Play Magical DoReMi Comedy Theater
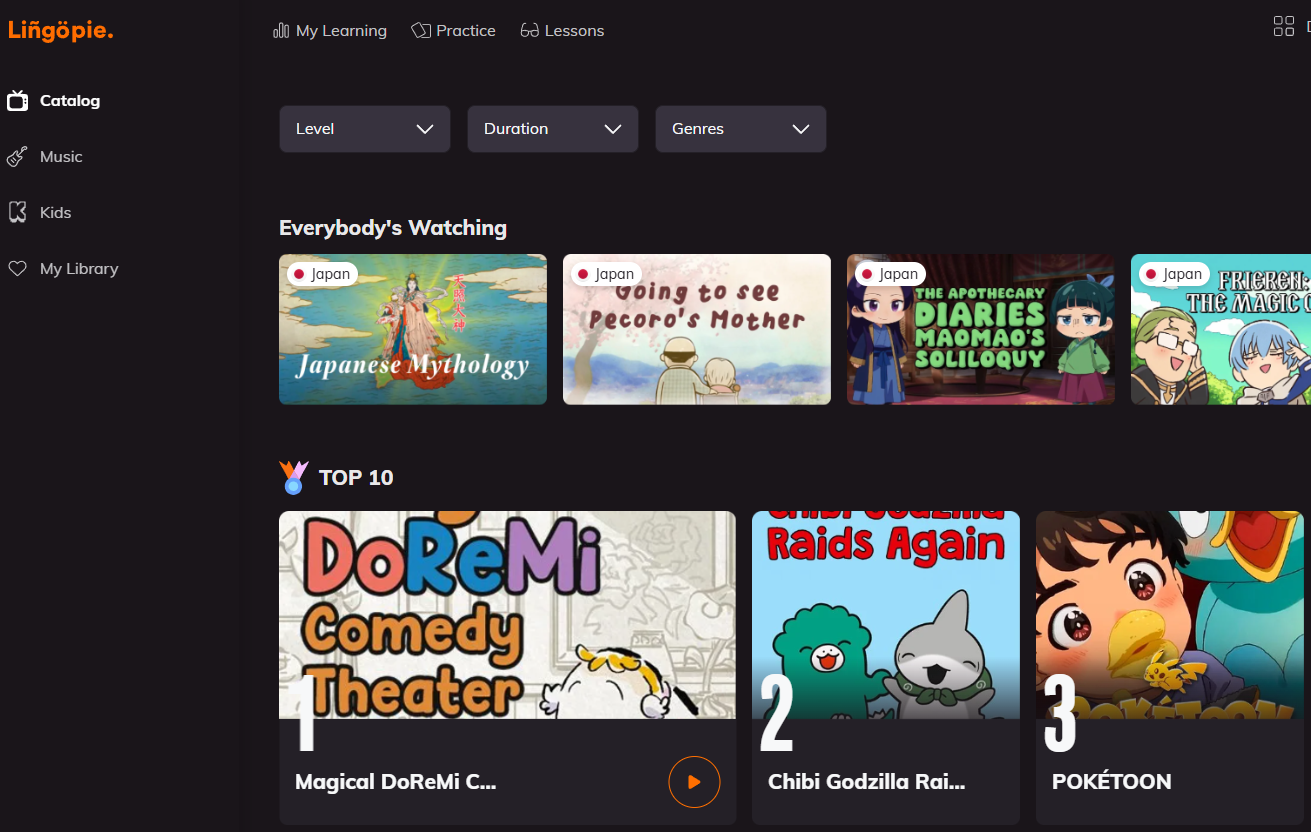The width and height of the screenshot is (1311, 832). point(694,782)
